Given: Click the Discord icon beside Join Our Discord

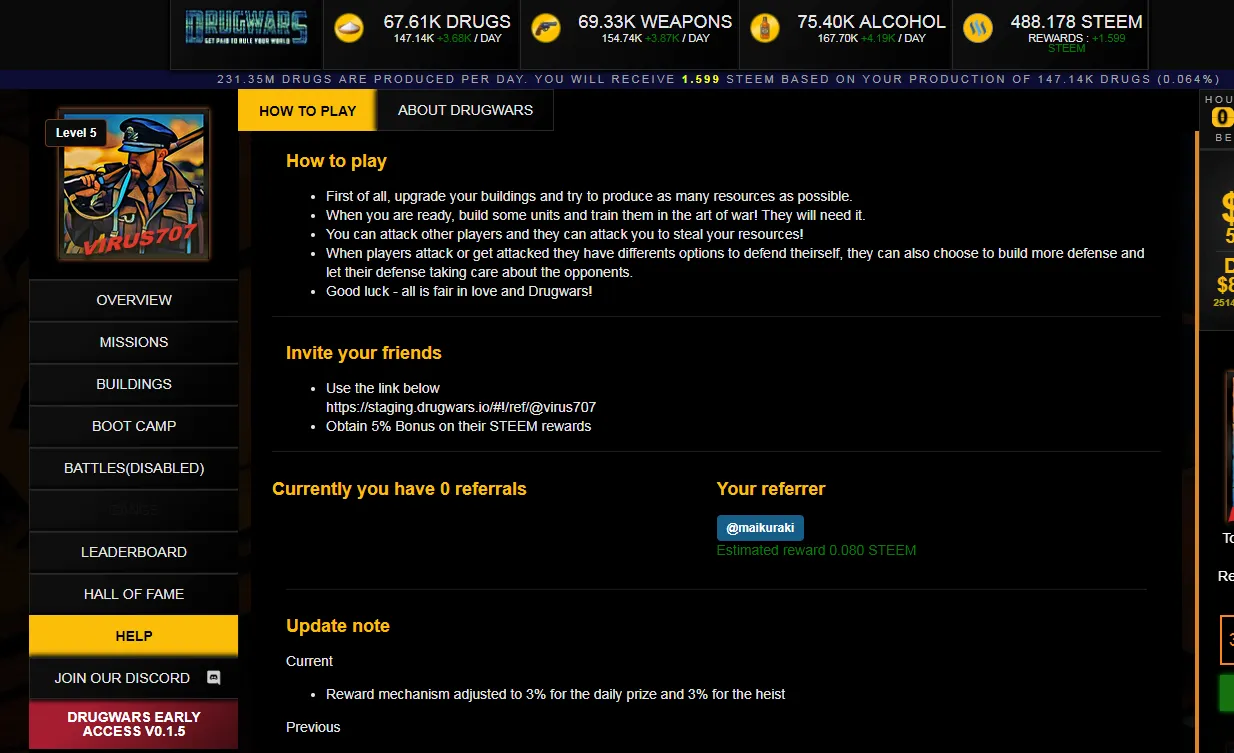Looking at the screenshot, I should point(213,677).
